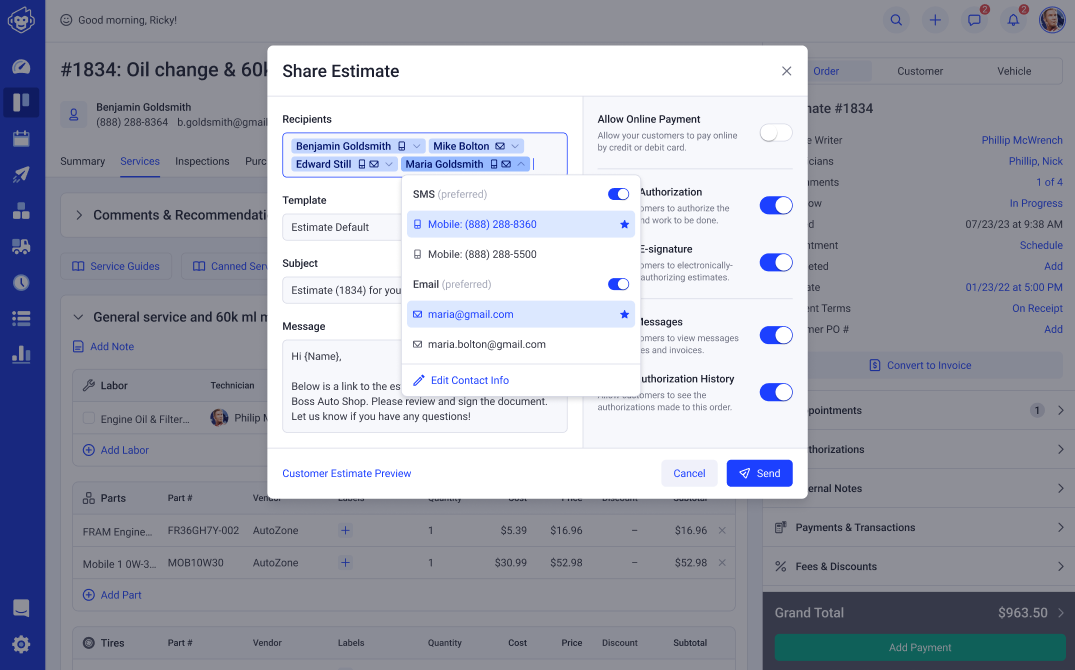Click into the Message text area

coord(425,386)
